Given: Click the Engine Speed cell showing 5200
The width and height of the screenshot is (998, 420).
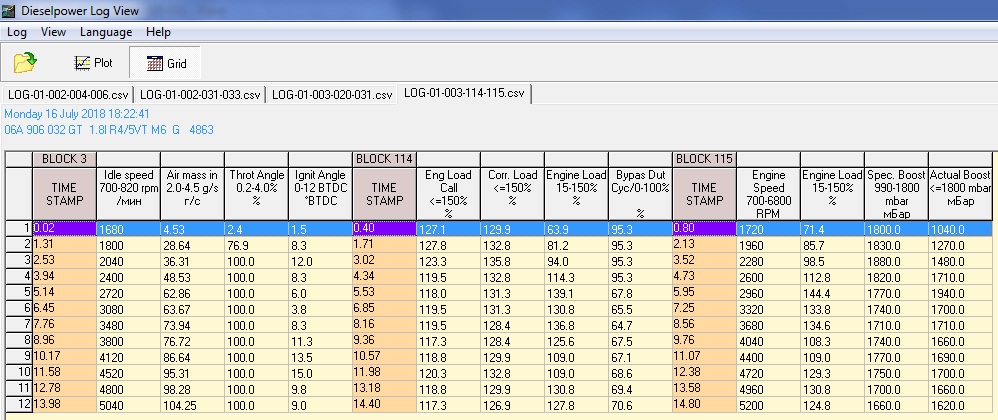Looking at the screenshot, I should coord(768,406).
